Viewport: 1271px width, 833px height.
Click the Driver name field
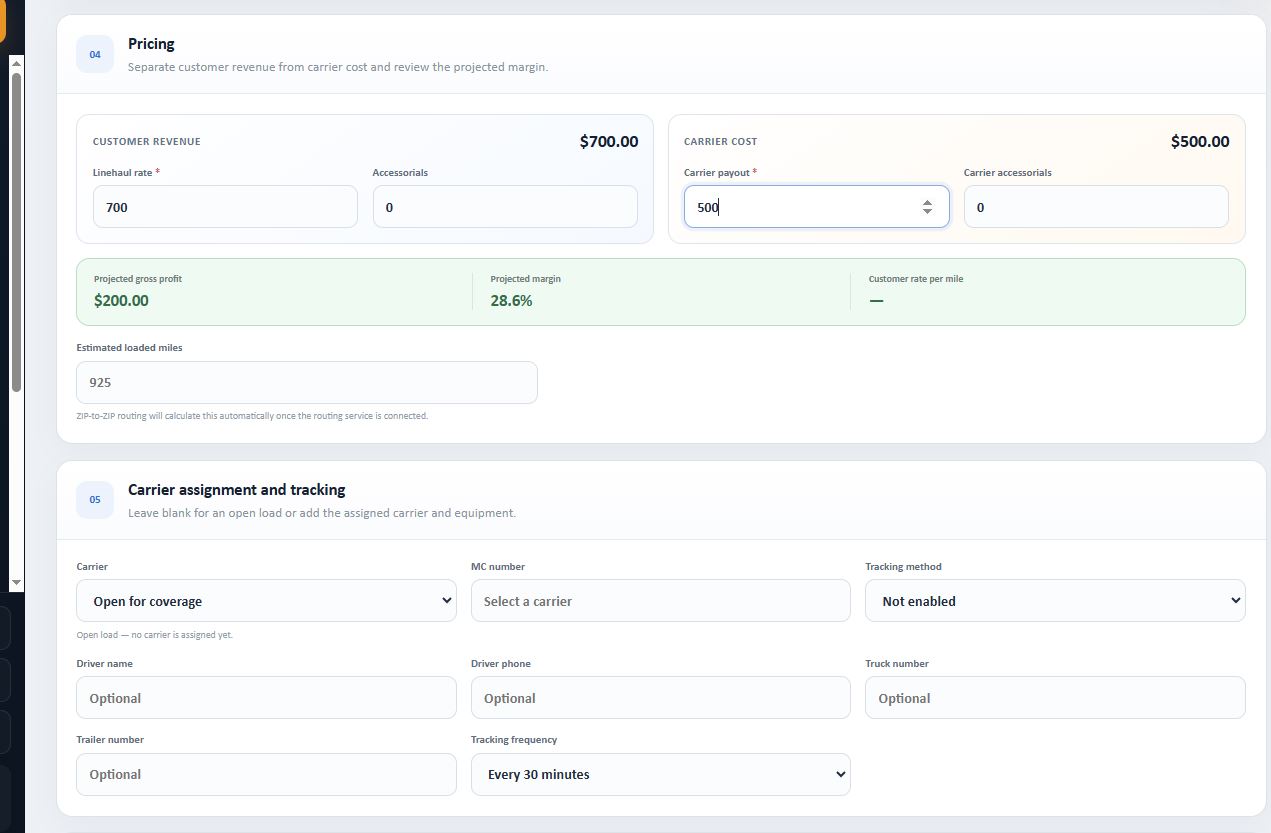point(266,698)
